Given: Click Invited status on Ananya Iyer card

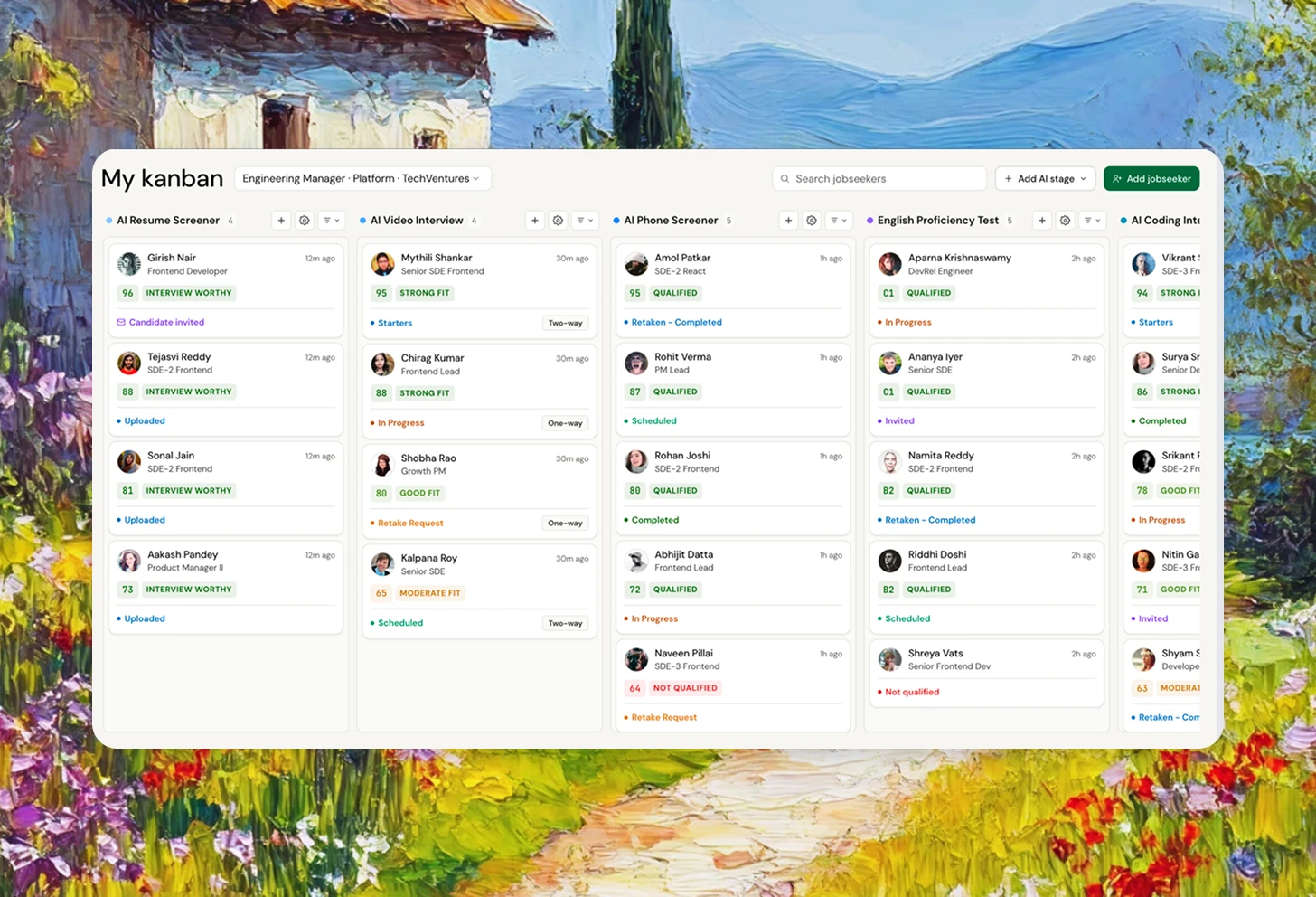Looking at the screenshot, I should [x=896, y=420].
